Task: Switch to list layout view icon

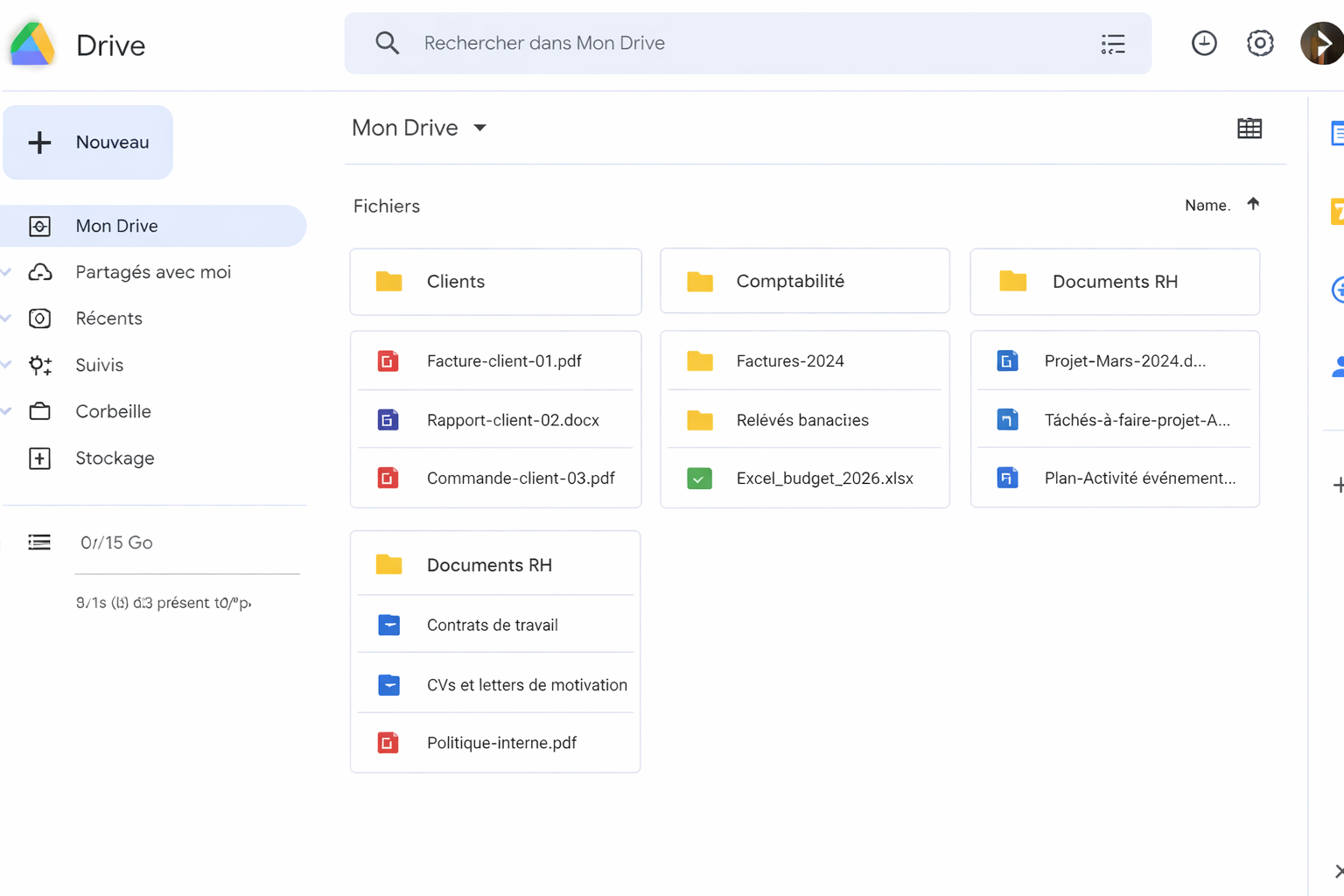Action: [1249, 129]
